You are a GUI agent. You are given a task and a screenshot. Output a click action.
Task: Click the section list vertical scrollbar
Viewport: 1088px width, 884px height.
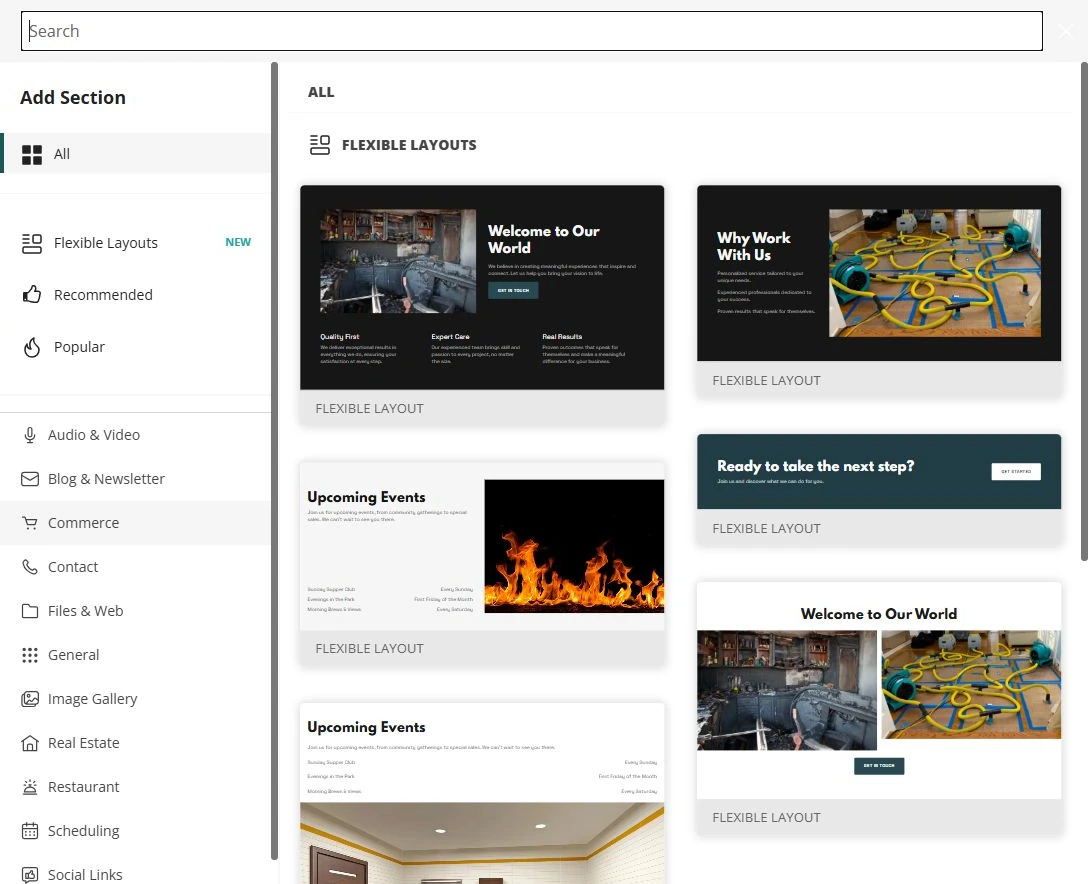click(1084, 312)
